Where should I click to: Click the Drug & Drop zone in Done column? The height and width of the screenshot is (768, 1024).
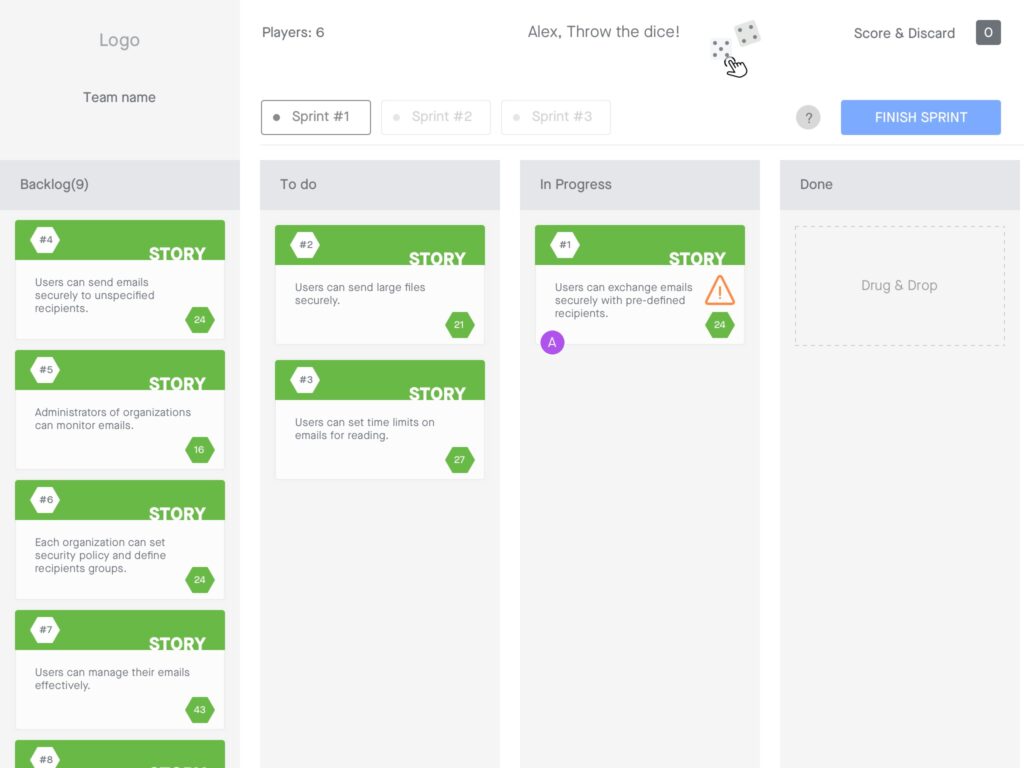pyautogui.click(x=898, y=286)
